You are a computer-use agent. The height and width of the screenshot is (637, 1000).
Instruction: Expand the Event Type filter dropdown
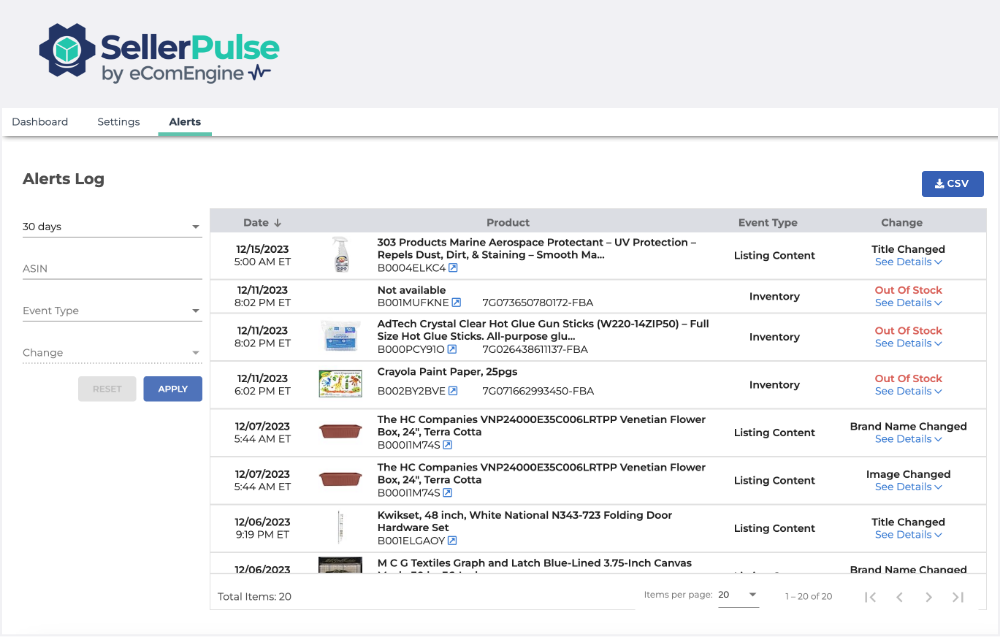[112, 311]
